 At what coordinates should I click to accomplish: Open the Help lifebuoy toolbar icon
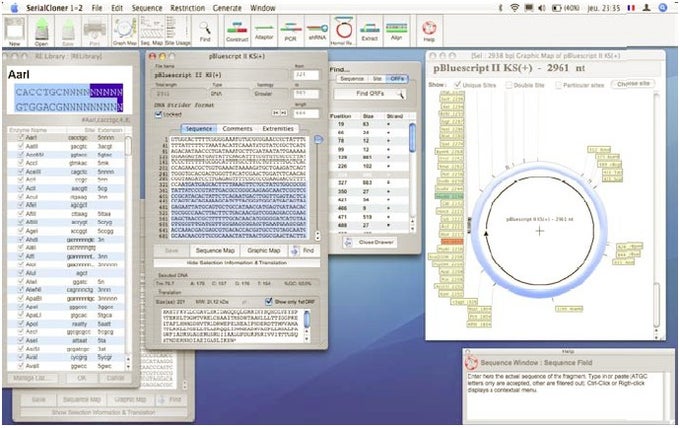pyautogui.click(x=429, y=31)
